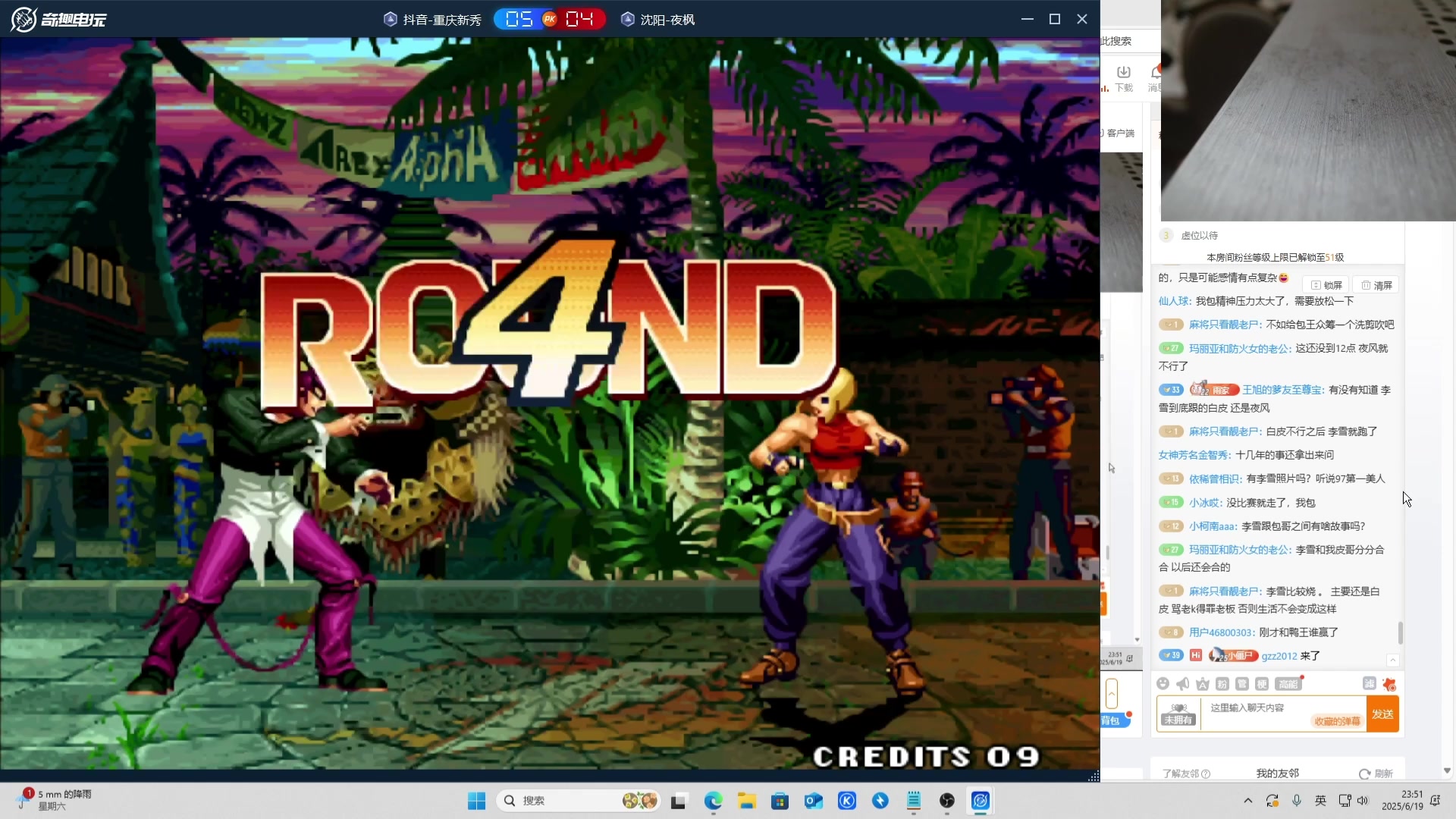Open the 背包 backpack button
This screenshot has height=819, width=1456.
pyautogui.click(x=1113, y=720)
